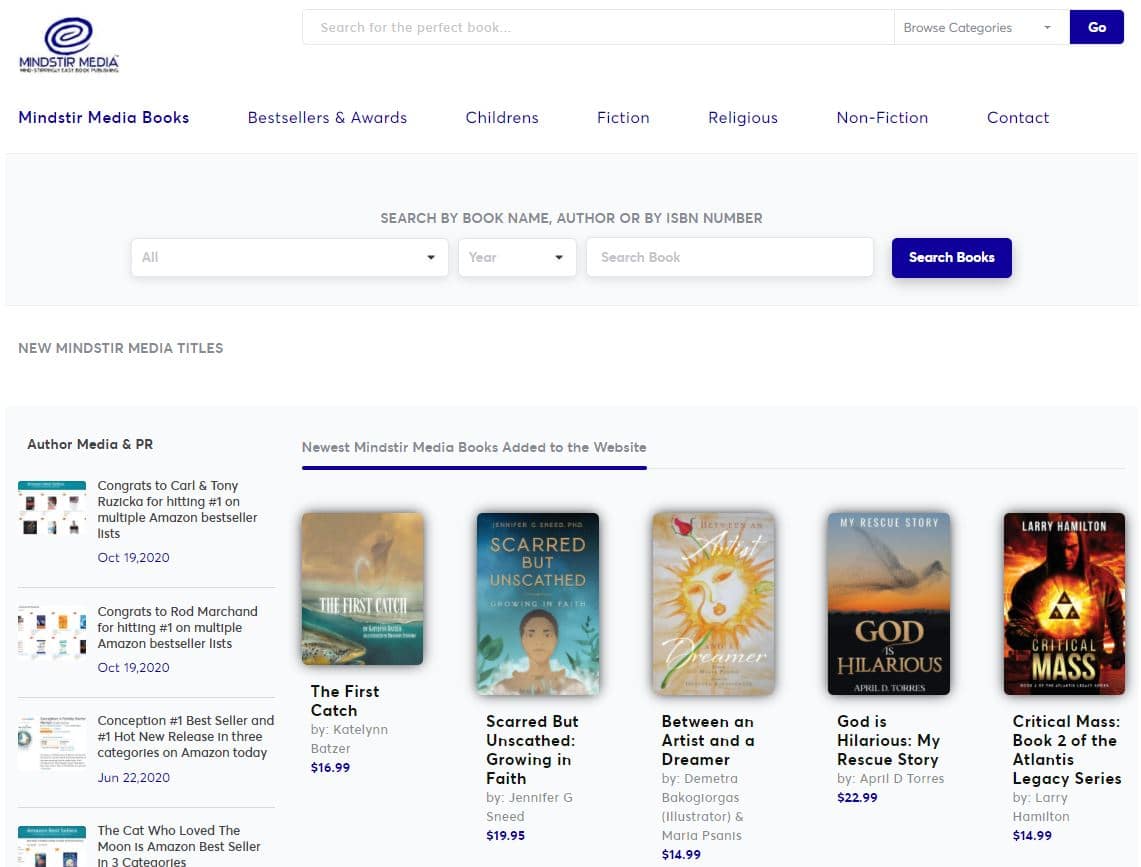Open Carl & Tony Ruzicka congrats article
Viewport: 1141px width, 867px height.
click(x=177, y=509)
